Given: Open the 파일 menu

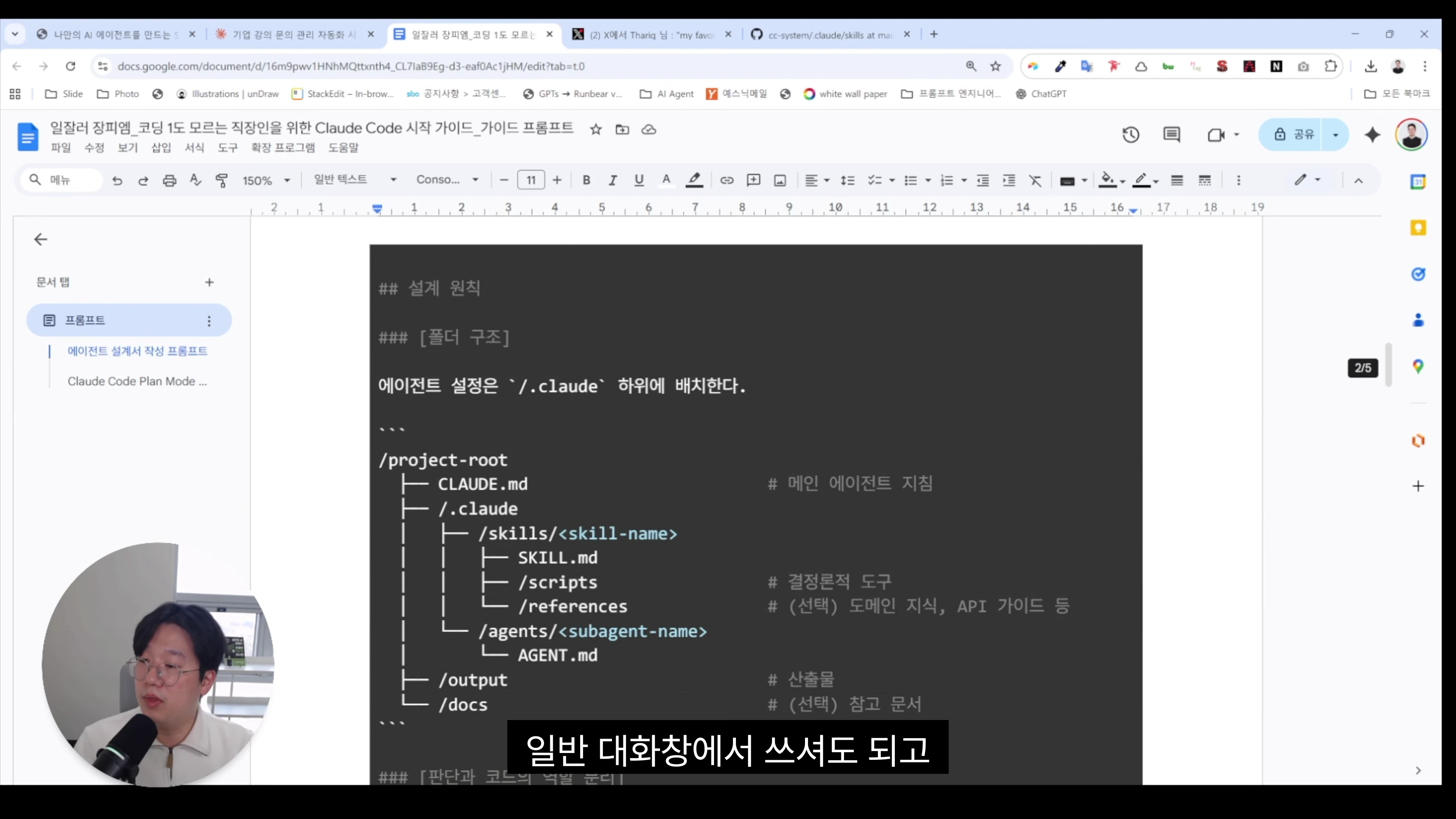Looking at the screenshot, I should point(61,148).
